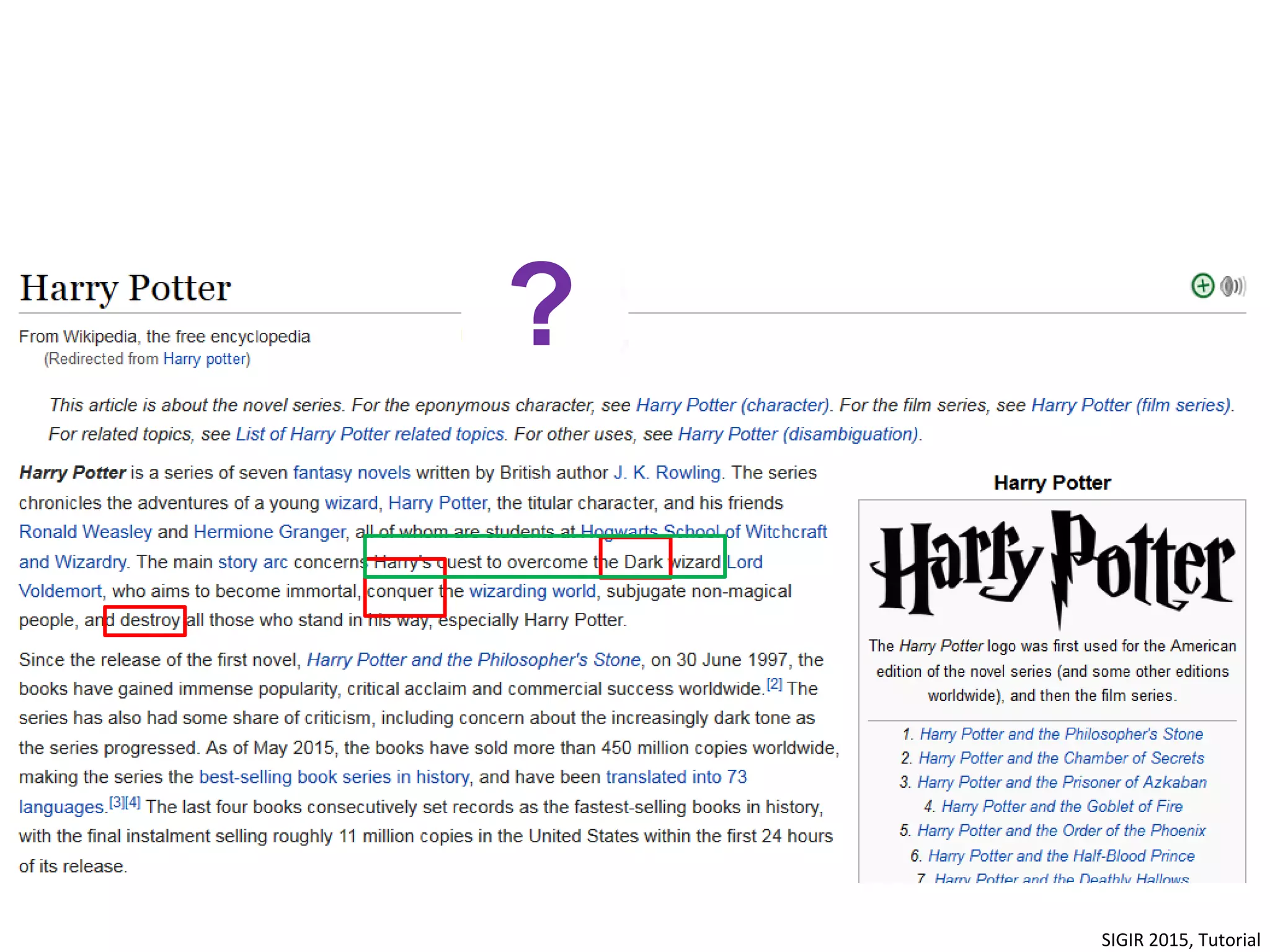Click citation reference [3]
This screenshot has width=1270, height=952.
117,803
